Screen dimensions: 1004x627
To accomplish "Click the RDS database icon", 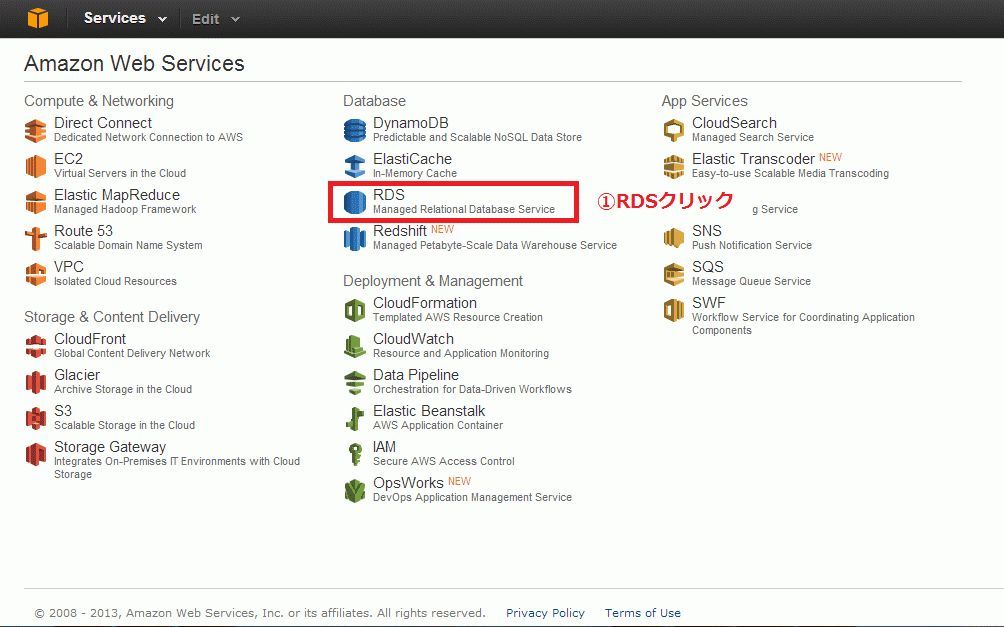I will tap(355, 202).
